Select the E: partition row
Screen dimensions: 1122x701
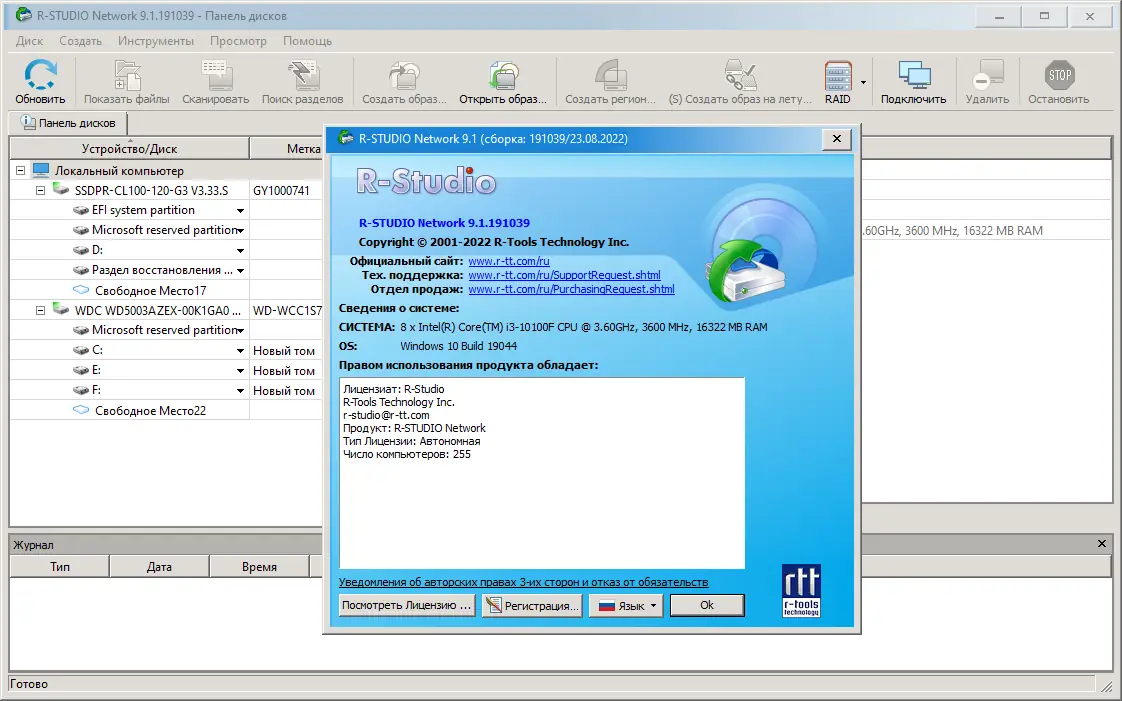(165, 371)
